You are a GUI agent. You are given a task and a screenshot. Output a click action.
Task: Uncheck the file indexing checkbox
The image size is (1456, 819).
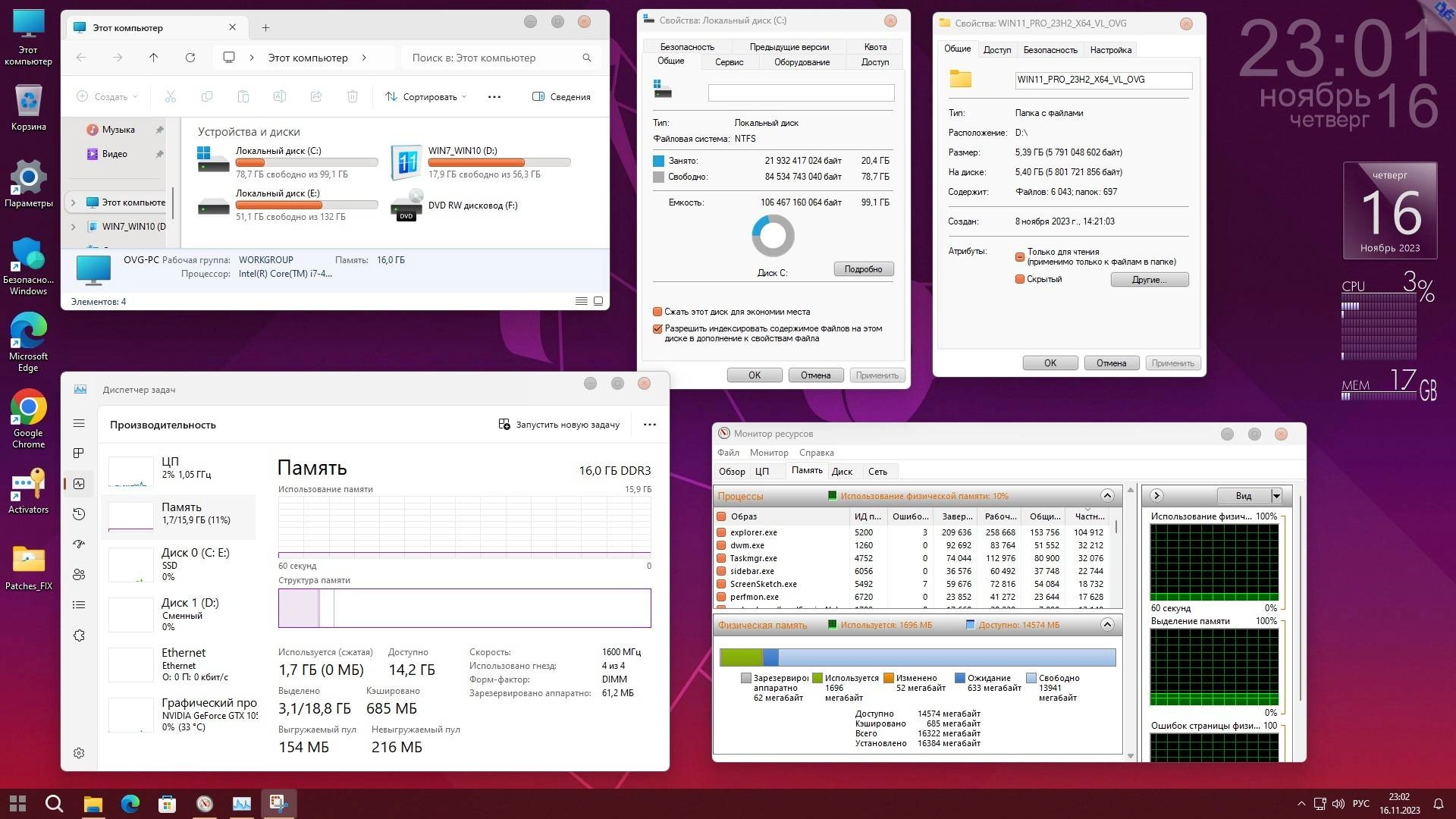coord(657,329)
